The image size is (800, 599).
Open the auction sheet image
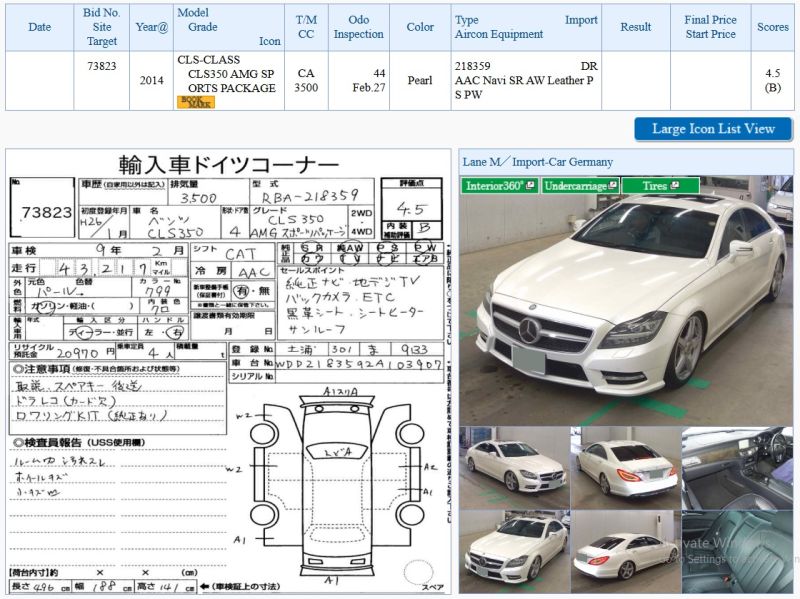click(228, 371)
